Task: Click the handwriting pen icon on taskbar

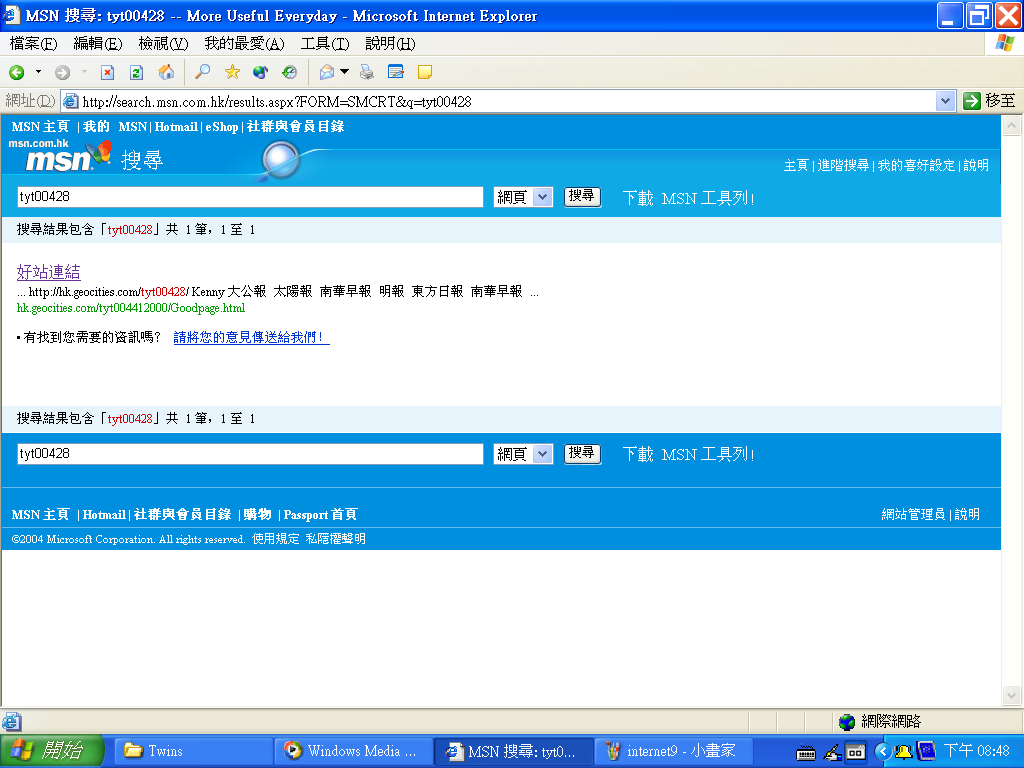Action: [x=833, y=753]
